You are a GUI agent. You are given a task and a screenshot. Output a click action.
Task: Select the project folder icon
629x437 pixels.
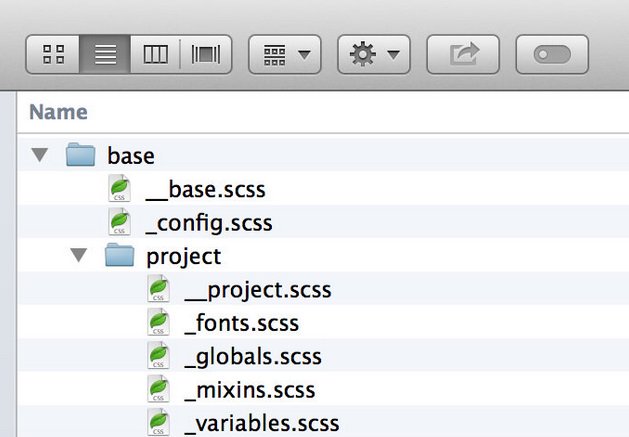coord(120,255)
